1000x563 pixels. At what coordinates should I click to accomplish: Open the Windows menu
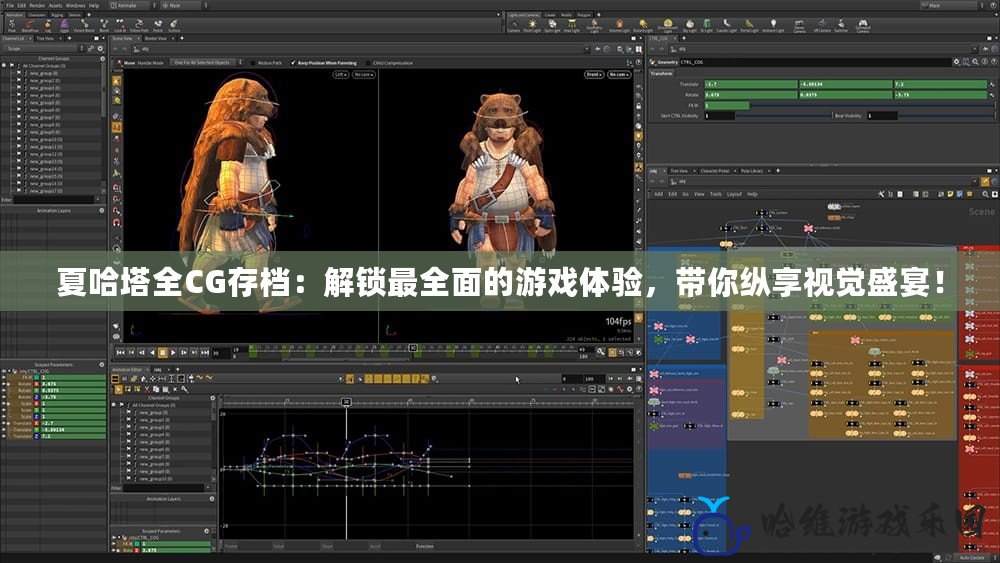75,5
